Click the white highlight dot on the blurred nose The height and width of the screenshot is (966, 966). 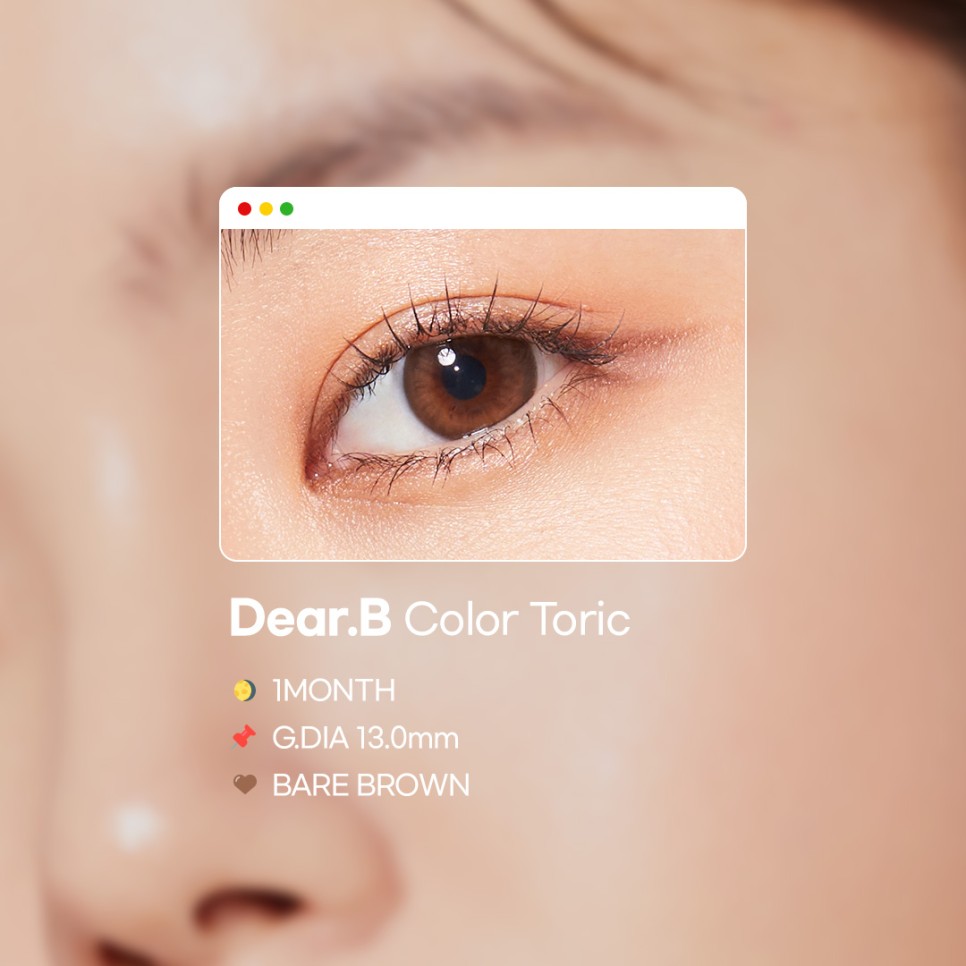[136, 826]
